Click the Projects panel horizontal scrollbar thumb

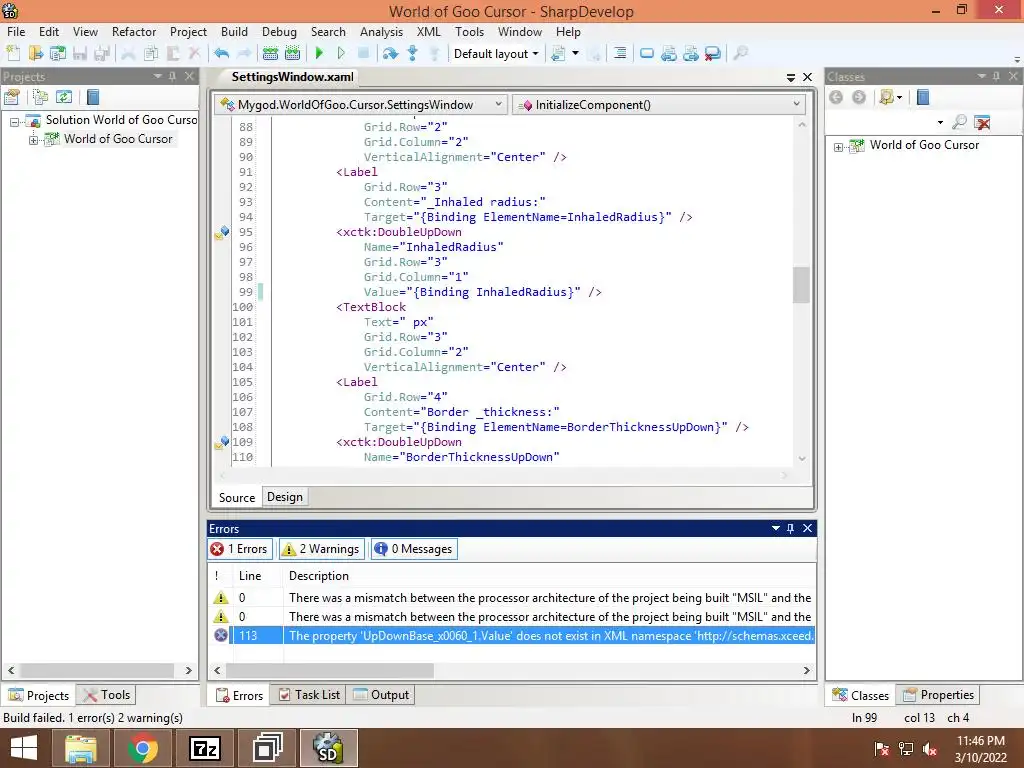pos(98,671)
